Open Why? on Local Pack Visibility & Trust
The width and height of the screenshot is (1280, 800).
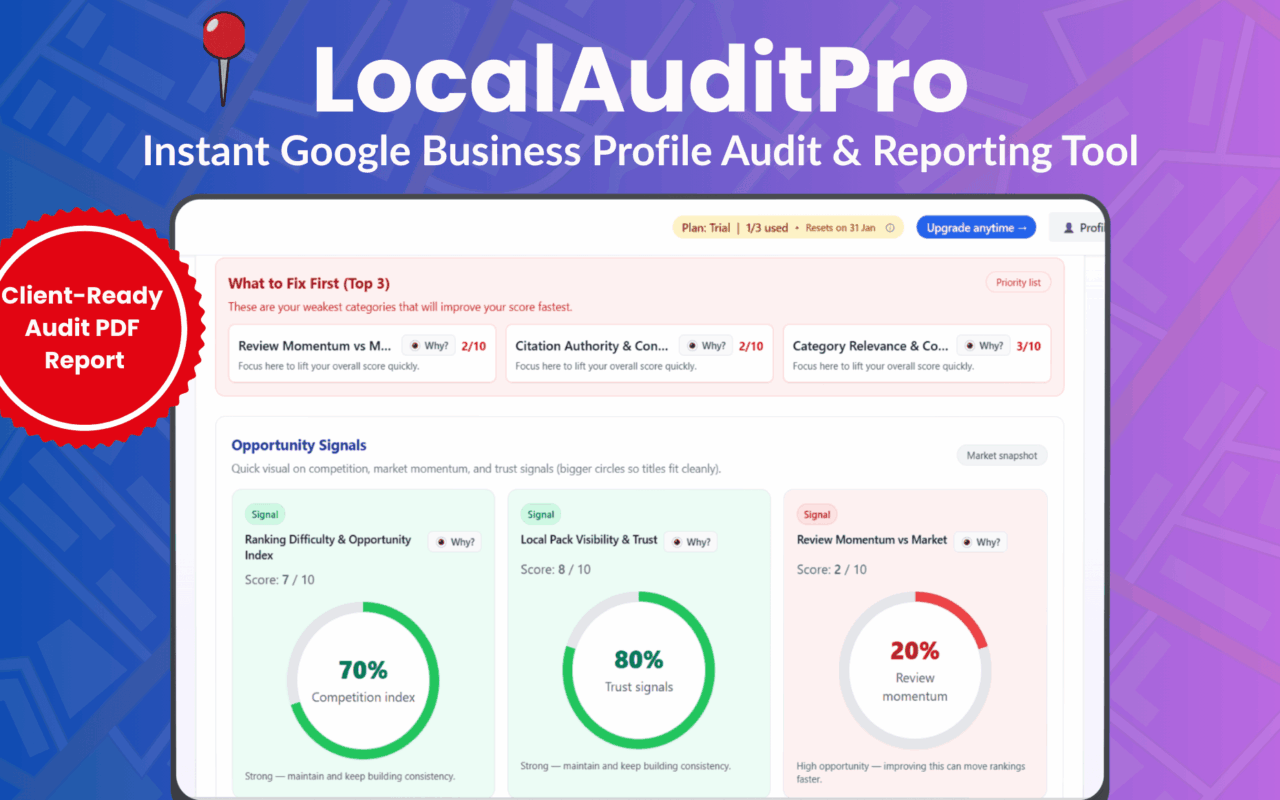tap(690, 542)
